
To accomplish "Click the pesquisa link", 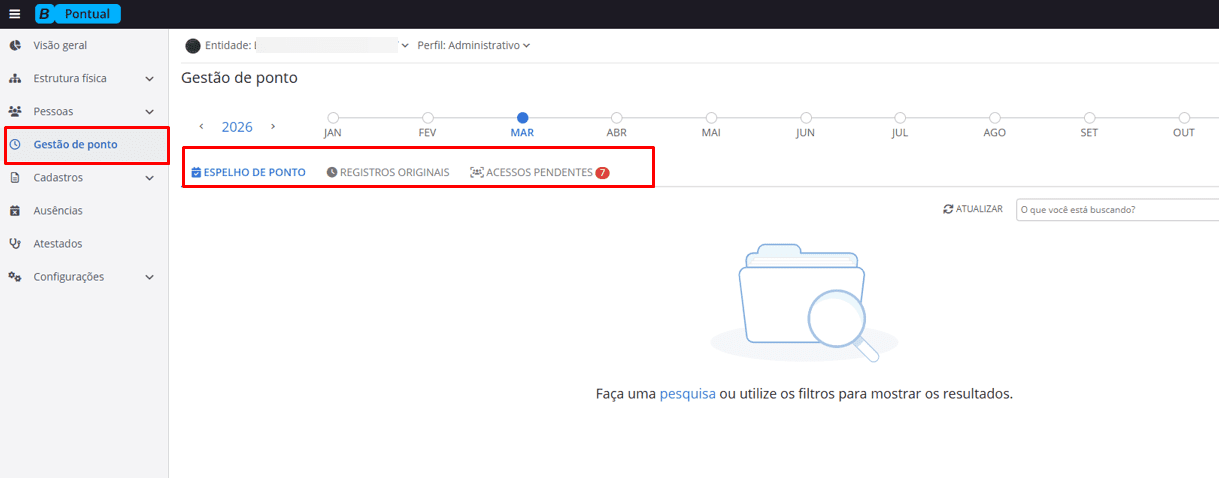I will point(687,394).
